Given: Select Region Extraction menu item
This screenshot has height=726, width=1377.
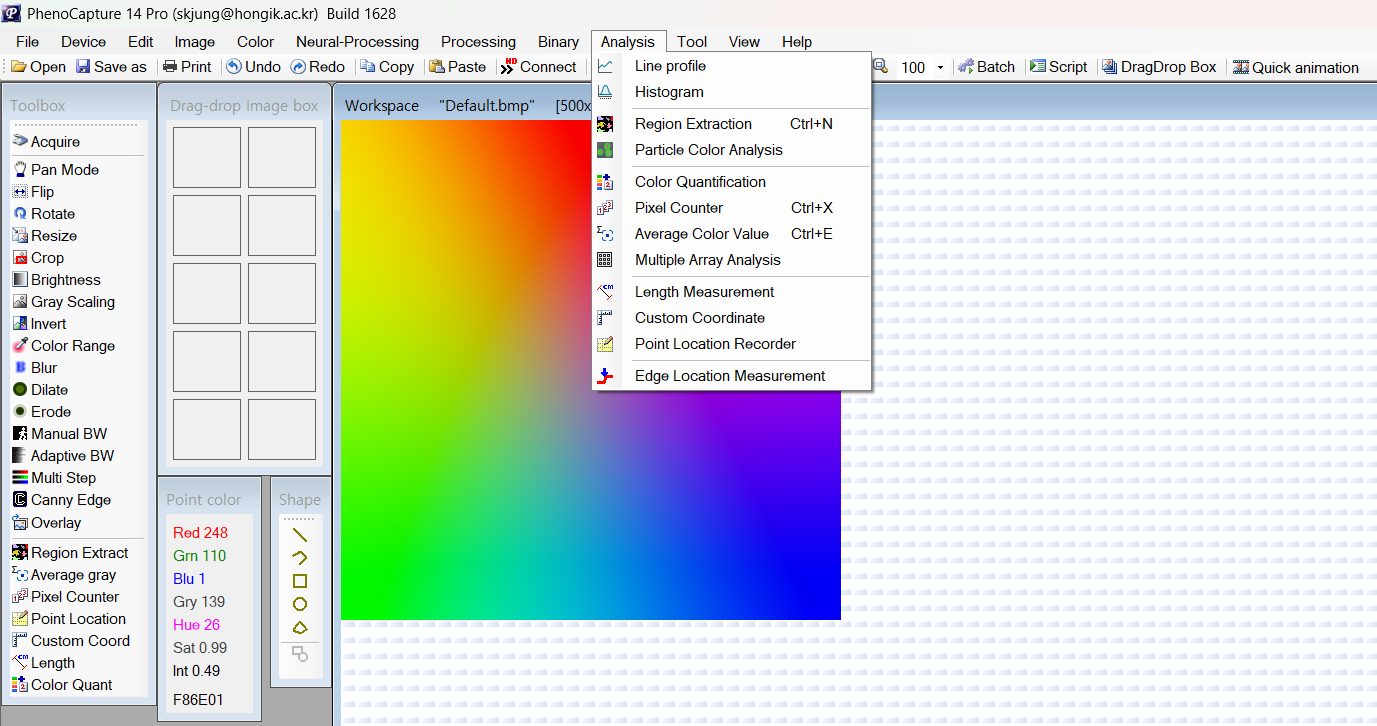Looking at the screenshot, I should tap(732, 124).
